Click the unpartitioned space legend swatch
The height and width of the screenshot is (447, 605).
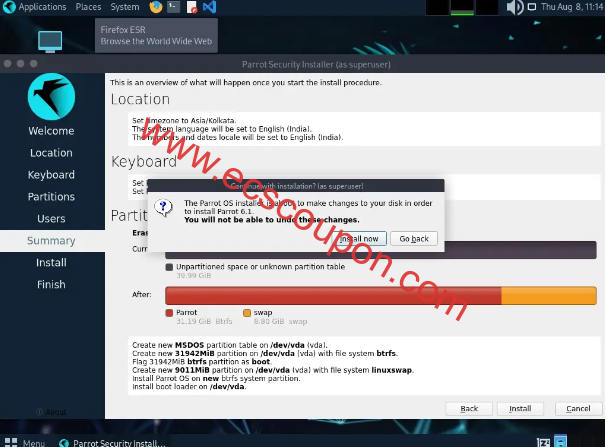tap(169, 267)
